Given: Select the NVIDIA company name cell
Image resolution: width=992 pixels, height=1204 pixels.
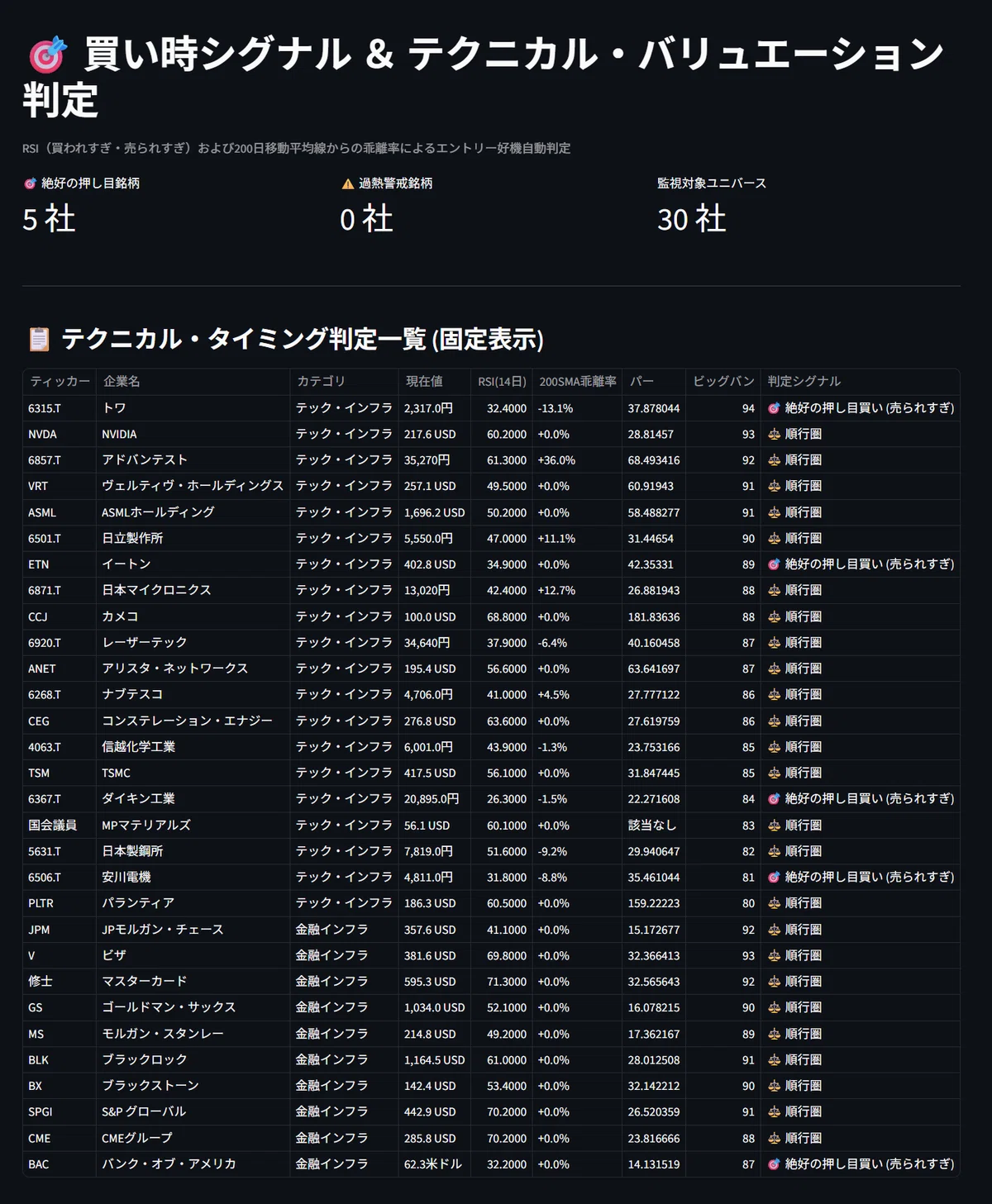Looking at the screenshot, I should pyautogui.click(x=193, y=434).
